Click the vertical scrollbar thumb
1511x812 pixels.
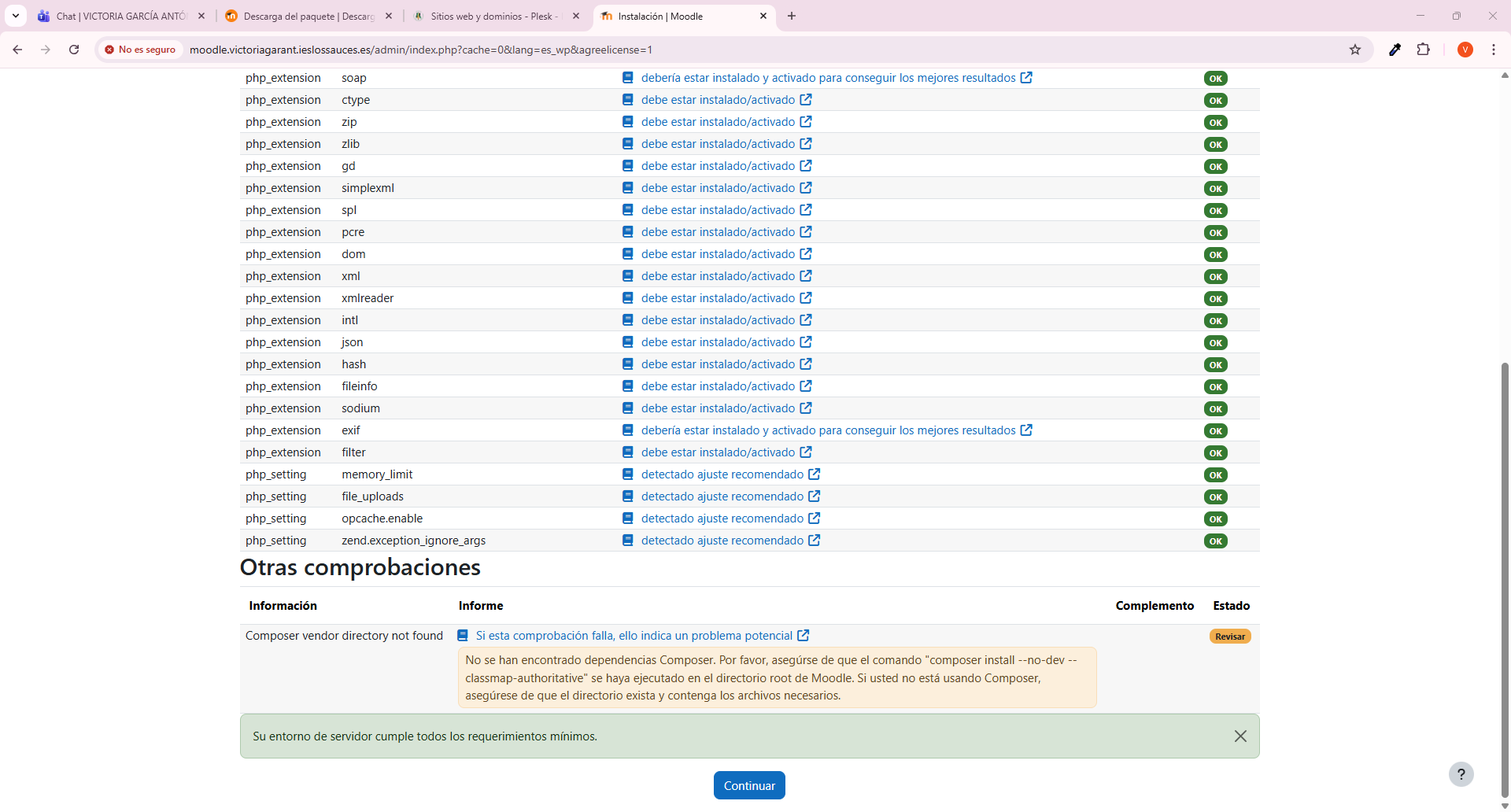(1505, 580)
